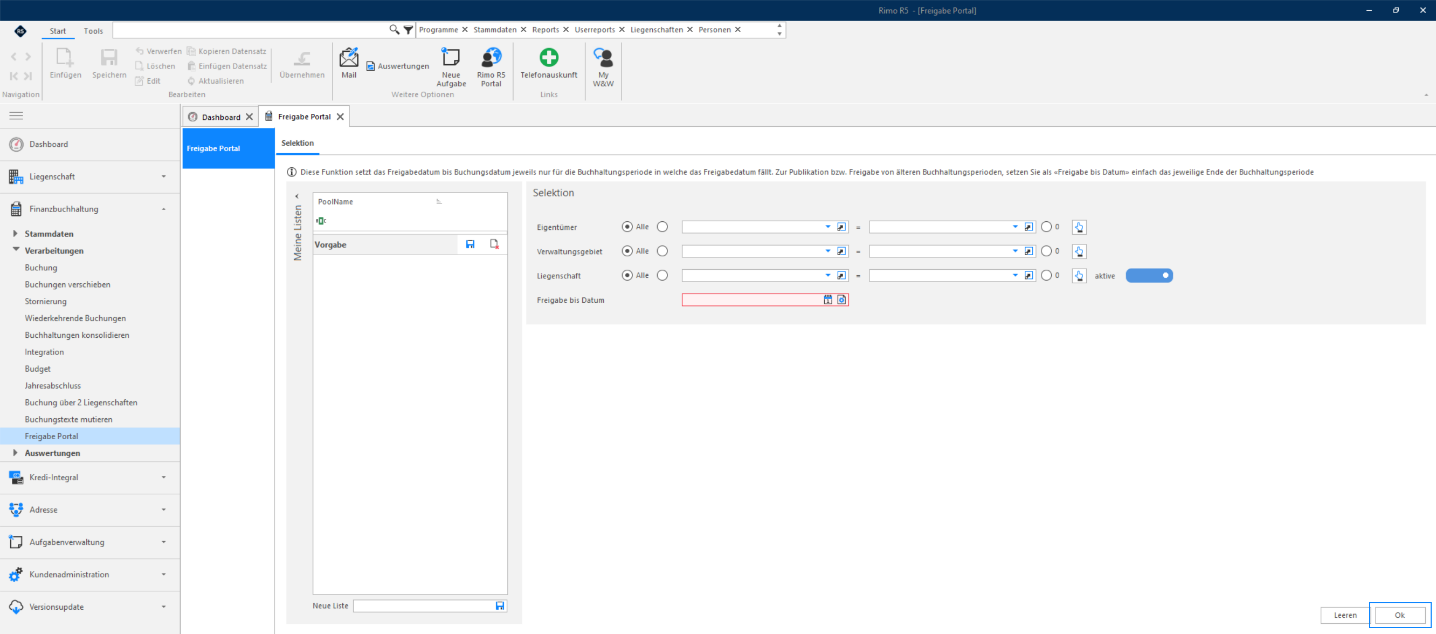Click the Ok button
This screenshot has height=634, width=1436.
1399,615
